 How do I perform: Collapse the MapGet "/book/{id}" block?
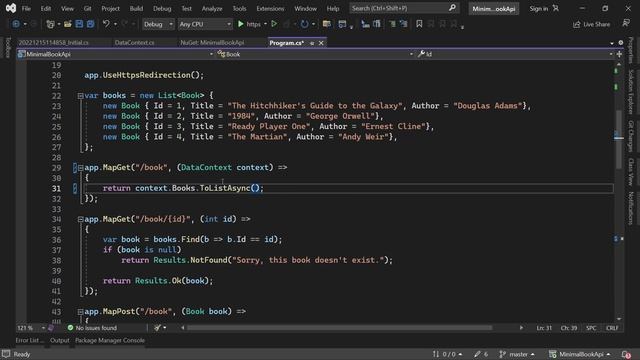coord(80,220)
